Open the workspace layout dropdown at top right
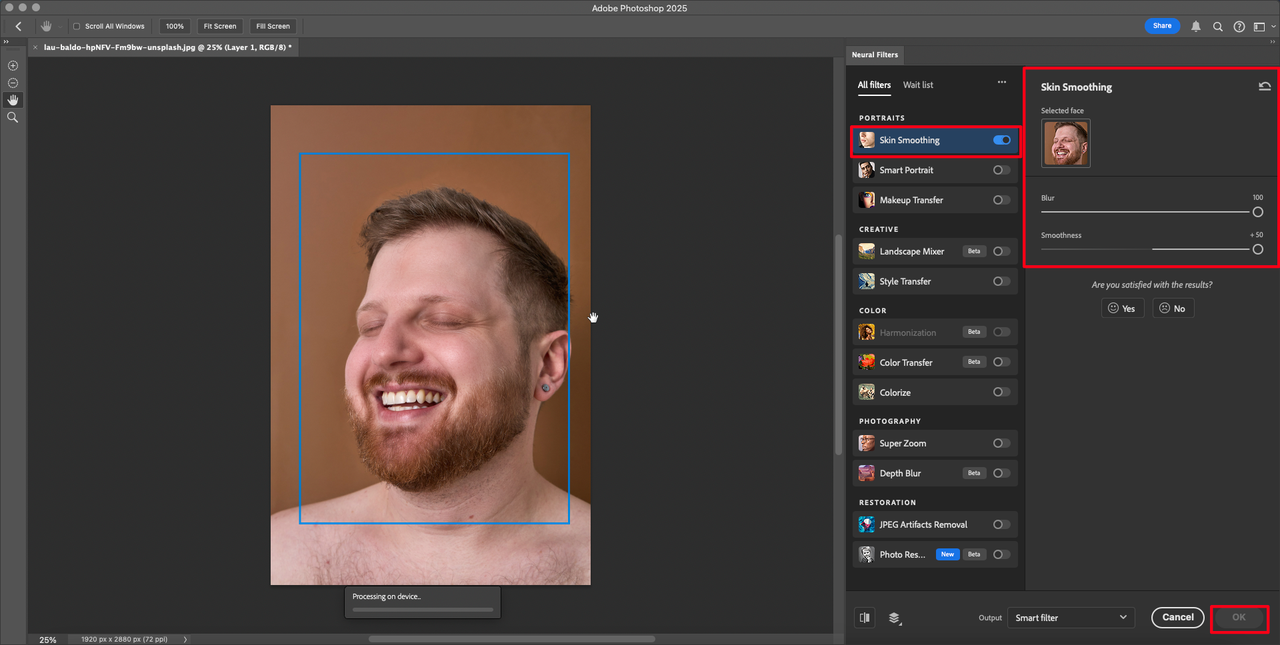Image resolution: width=1280 pixels, height=645 pixels. coord(1262,27)
